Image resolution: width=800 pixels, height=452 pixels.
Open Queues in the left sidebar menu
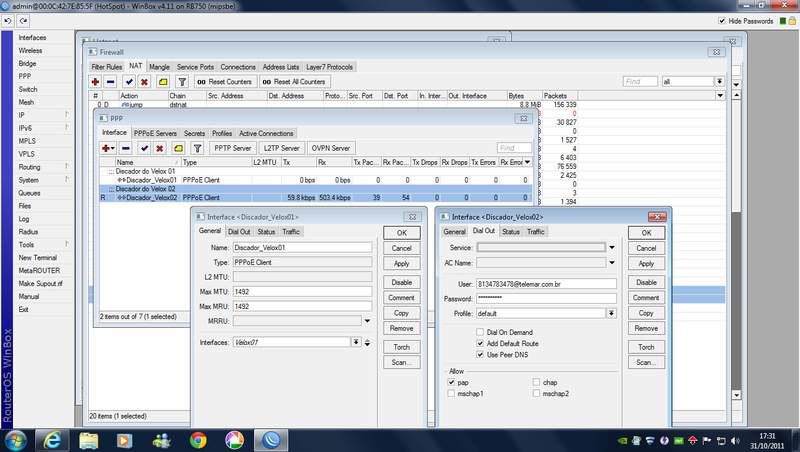29,193
